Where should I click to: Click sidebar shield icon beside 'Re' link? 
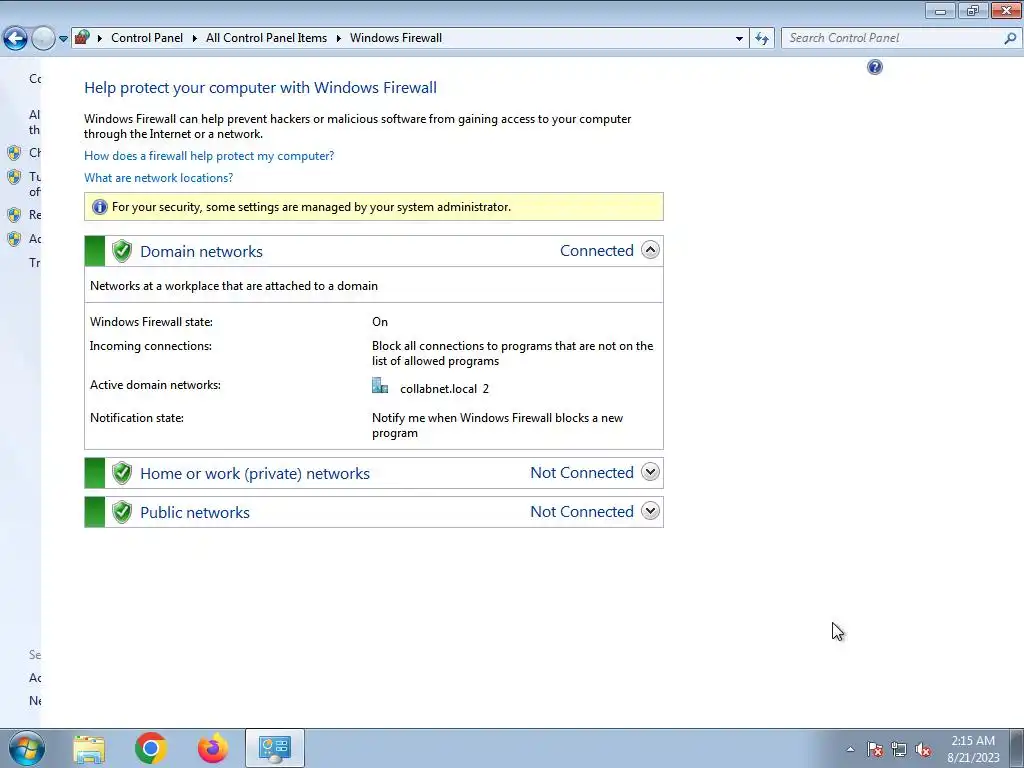coord(14,215)
